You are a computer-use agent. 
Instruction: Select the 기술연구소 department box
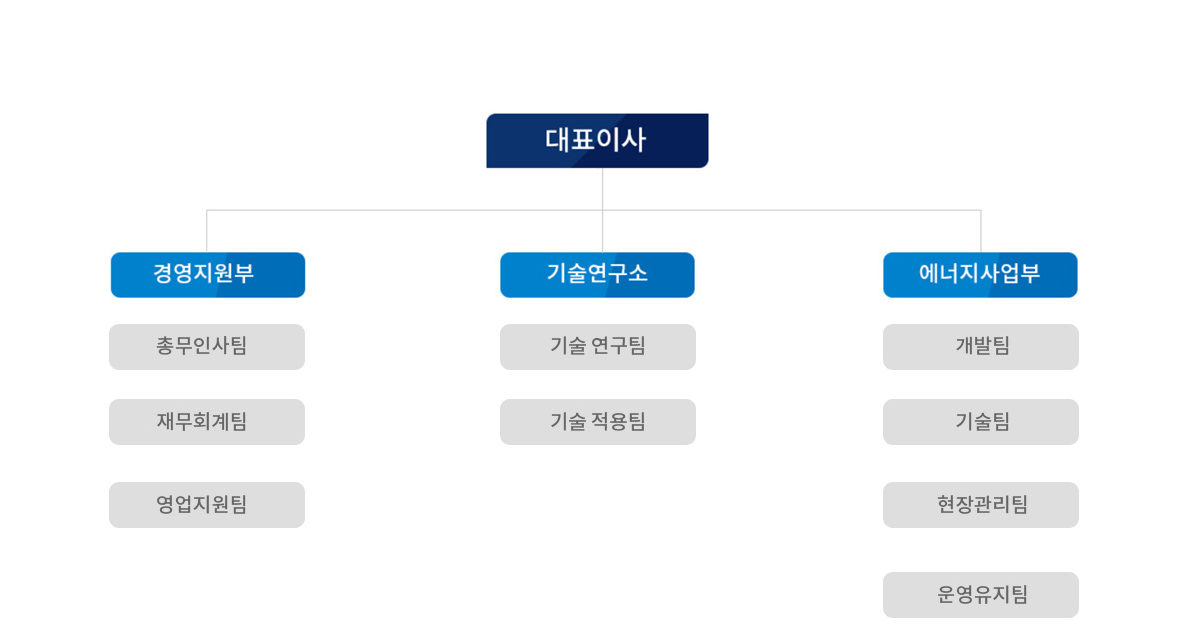pos(597,275)
